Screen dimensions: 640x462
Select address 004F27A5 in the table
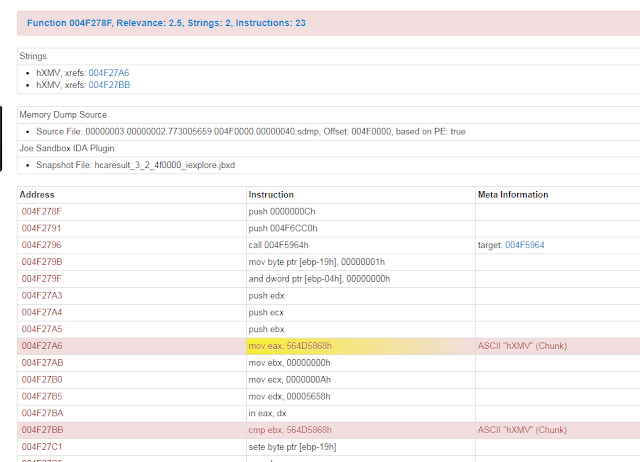coord(42,329)
